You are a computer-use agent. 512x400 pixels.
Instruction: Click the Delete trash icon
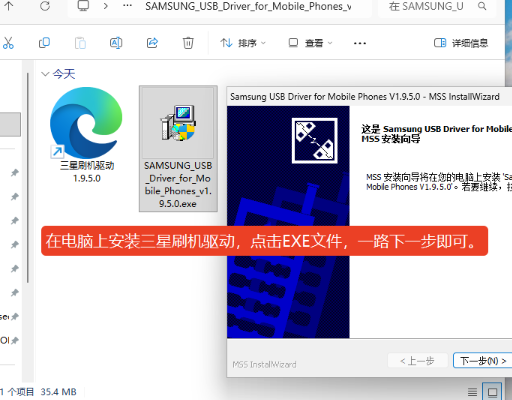pos(188,43)
